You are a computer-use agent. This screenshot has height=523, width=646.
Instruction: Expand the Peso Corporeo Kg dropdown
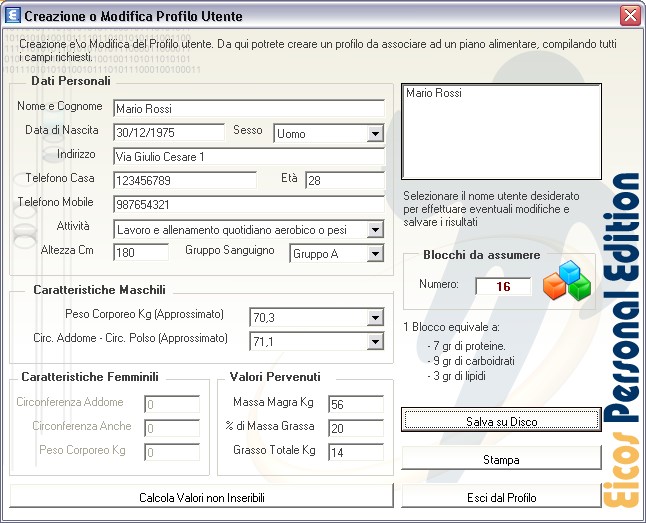(375, 317)
